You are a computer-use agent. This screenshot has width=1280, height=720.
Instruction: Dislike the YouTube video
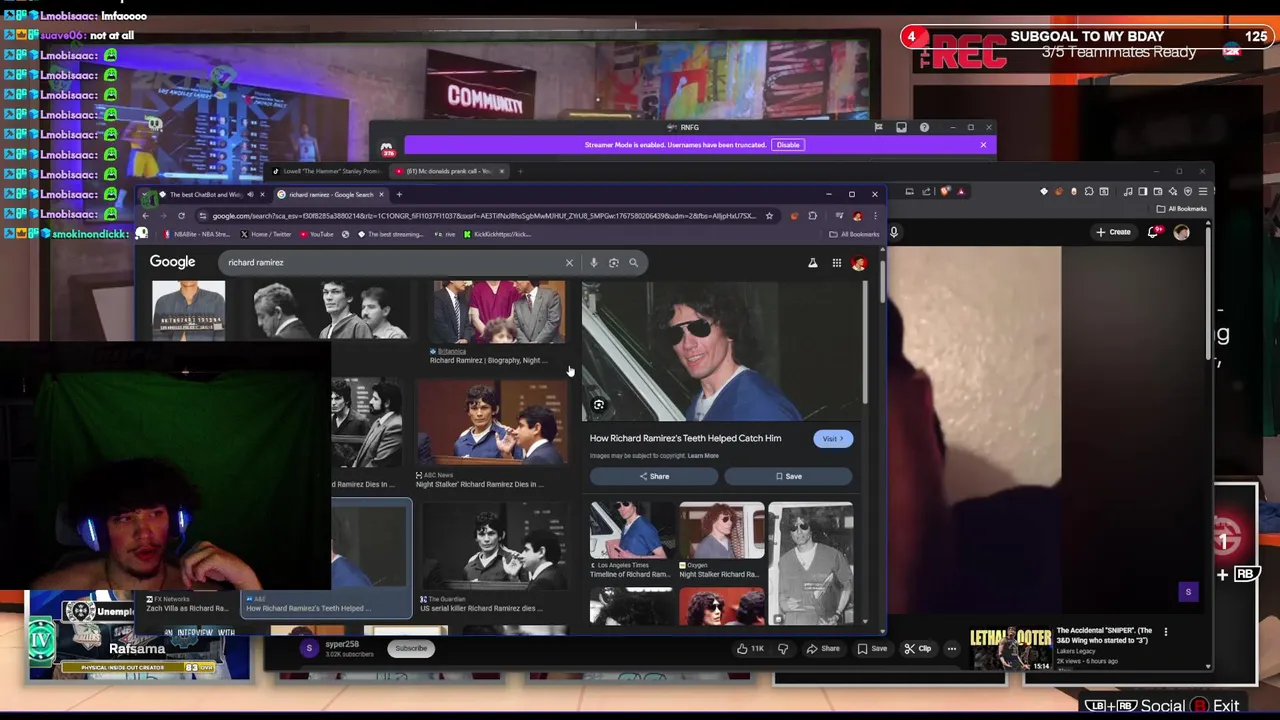[783, 649]
